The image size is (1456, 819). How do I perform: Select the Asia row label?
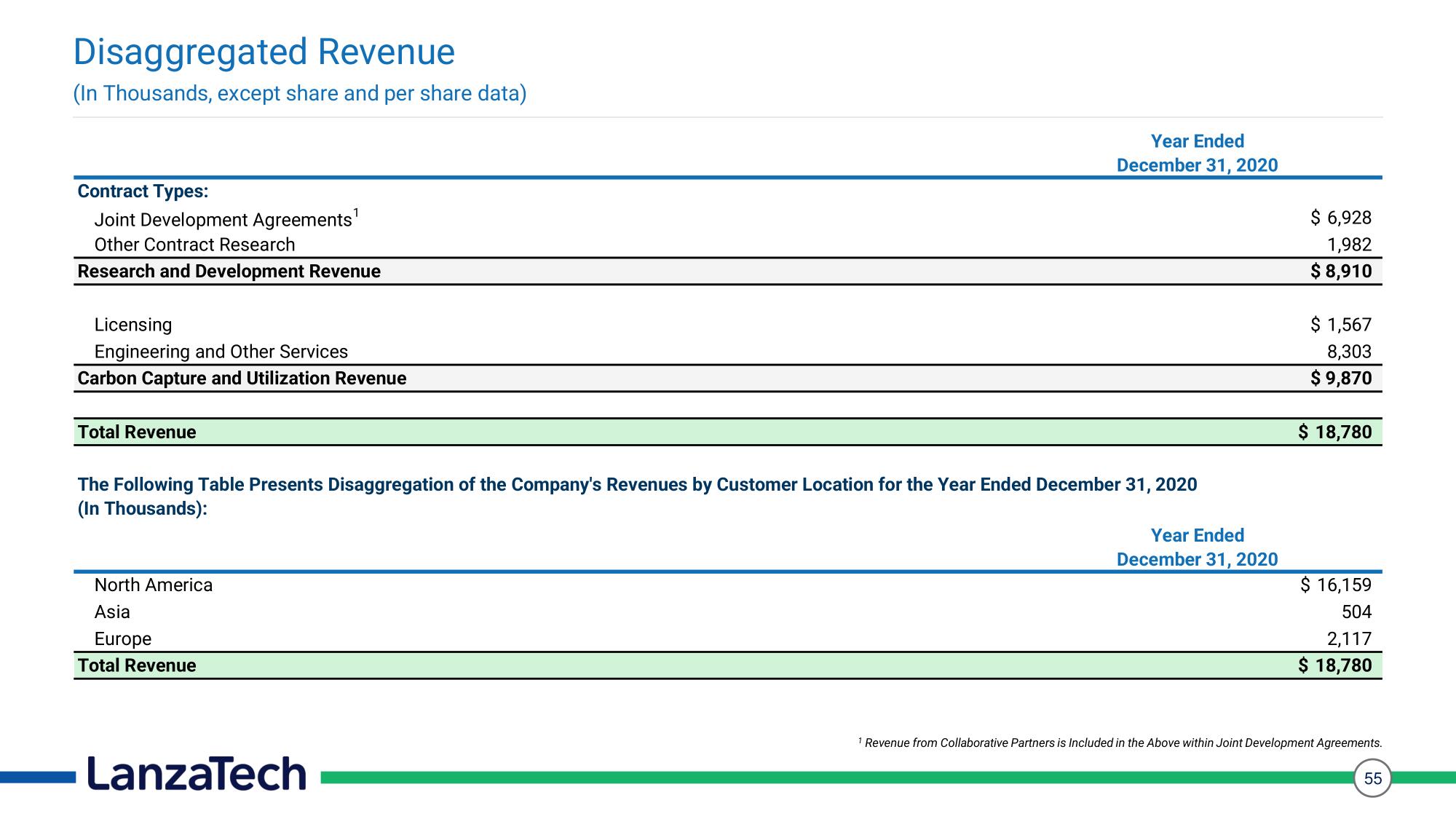coord(112,612)
